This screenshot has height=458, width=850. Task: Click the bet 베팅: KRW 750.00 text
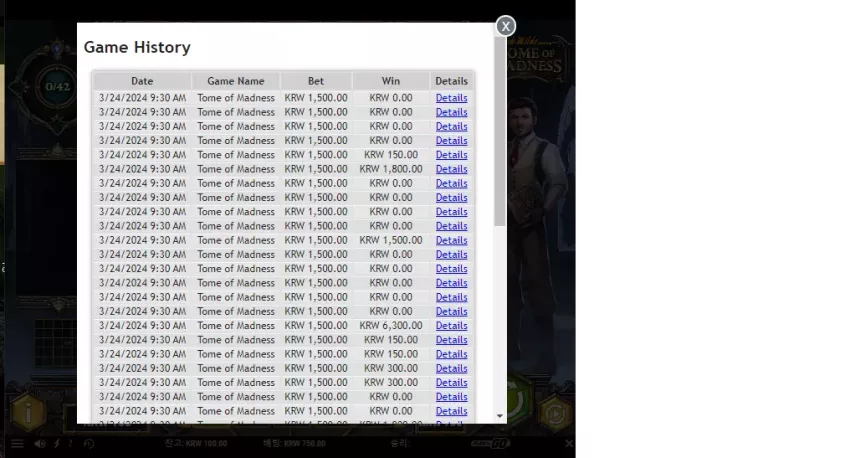[294, 443]
